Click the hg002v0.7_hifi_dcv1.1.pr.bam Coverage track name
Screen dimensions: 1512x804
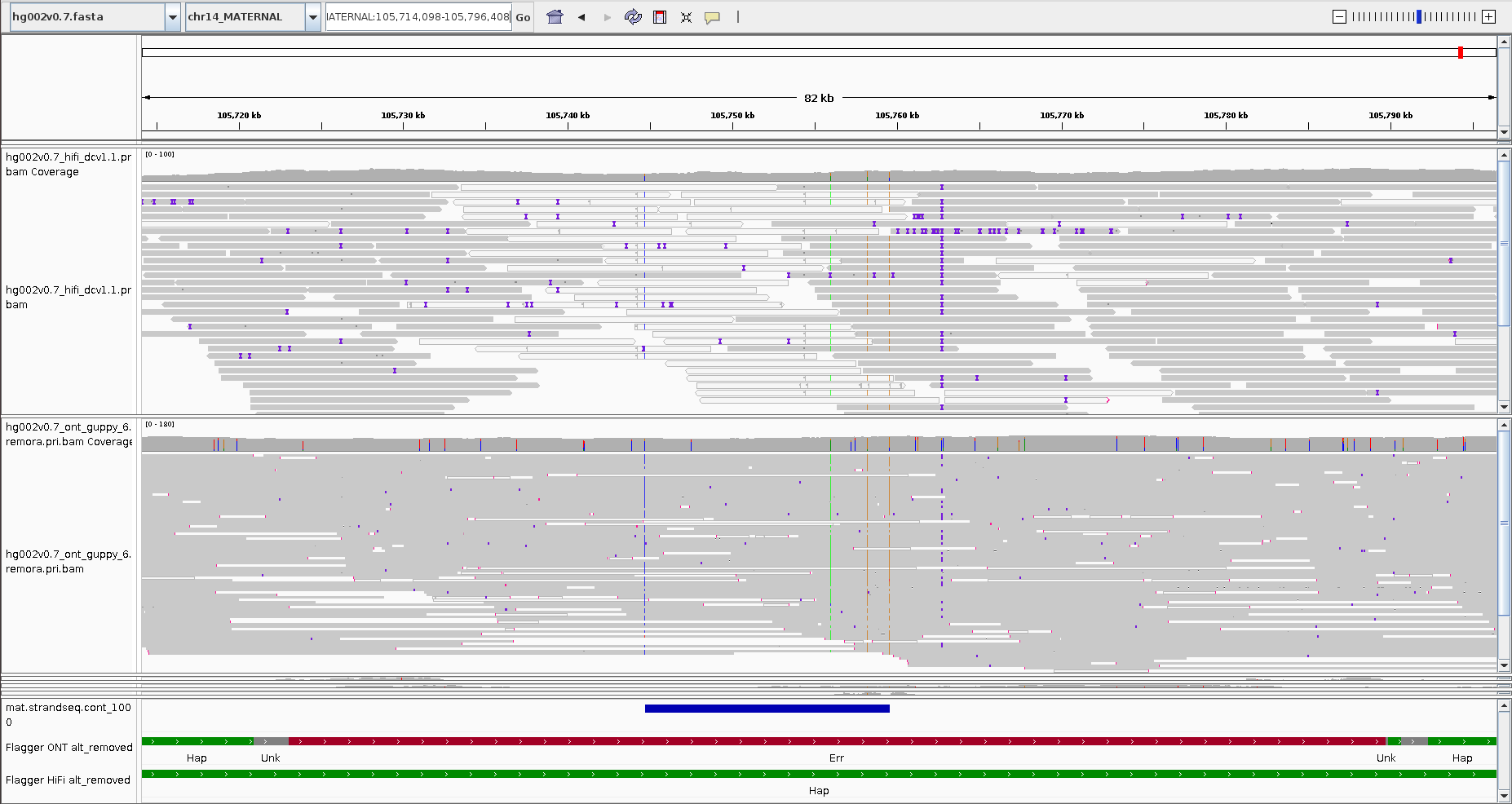[69, 163]
